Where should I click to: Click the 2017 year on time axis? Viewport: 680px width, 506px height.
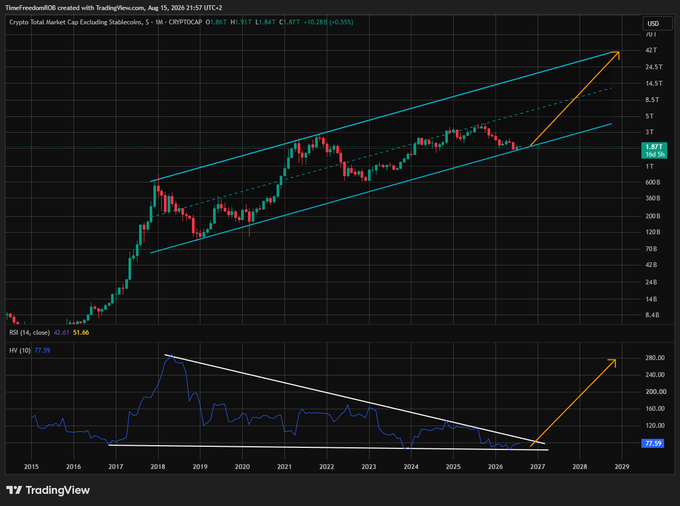pos(115,467)
